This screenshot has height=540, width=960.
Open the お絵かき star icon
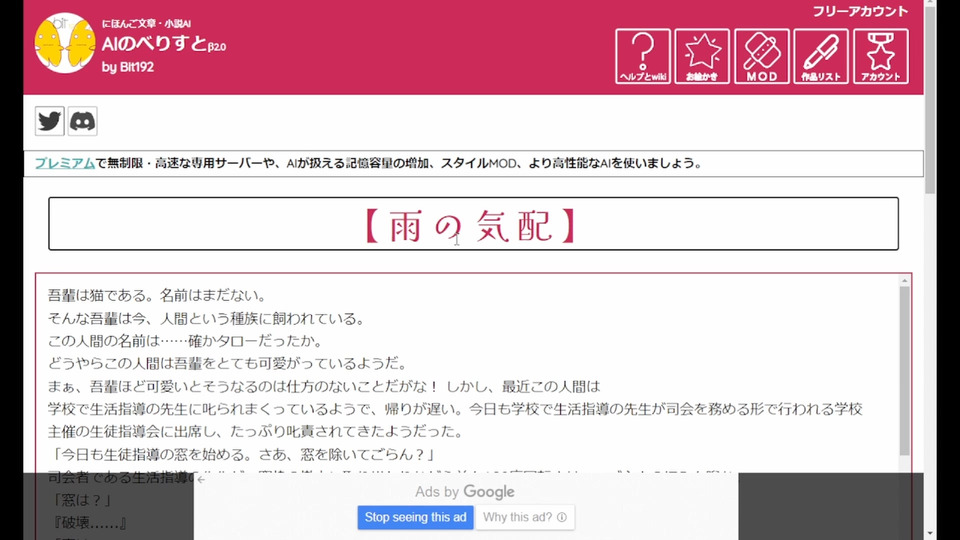[702, 56]
